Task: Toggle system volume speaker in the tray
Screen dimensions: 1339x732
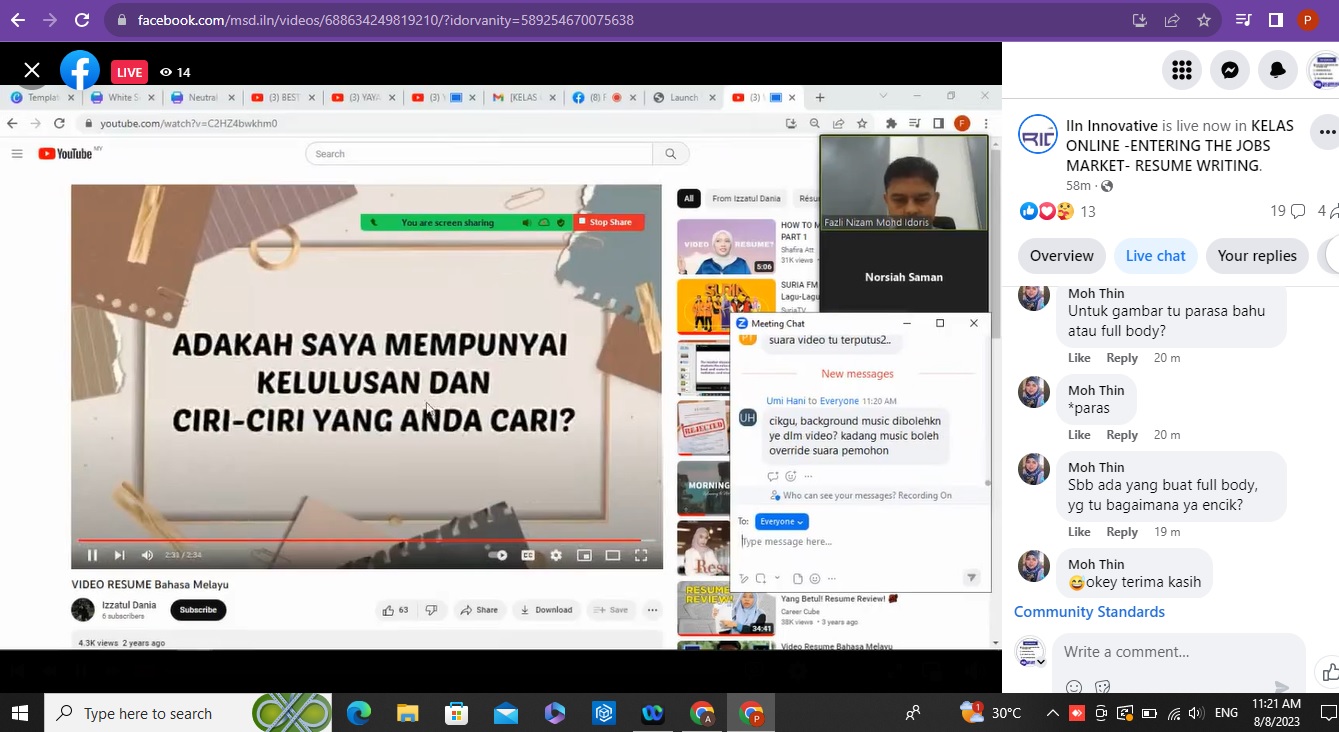Action: click(1197, 713)
